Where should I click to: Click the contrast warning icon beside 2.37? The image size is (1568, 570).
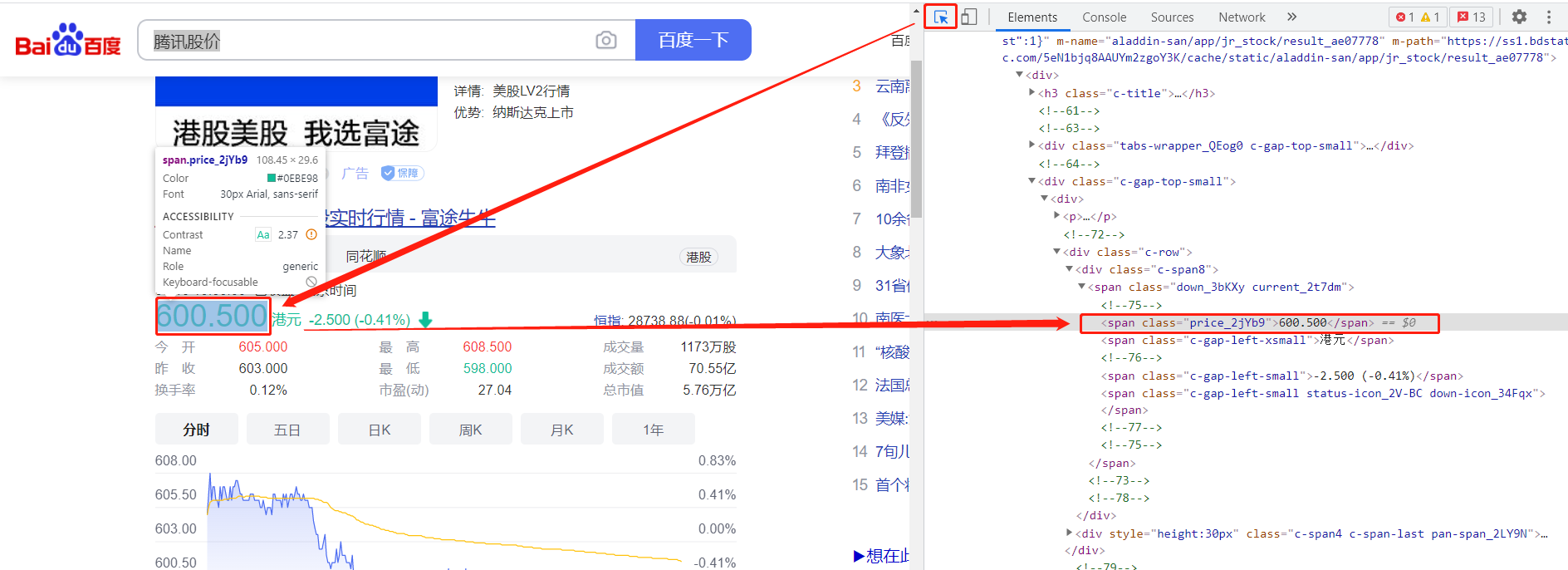coord(311,234)
